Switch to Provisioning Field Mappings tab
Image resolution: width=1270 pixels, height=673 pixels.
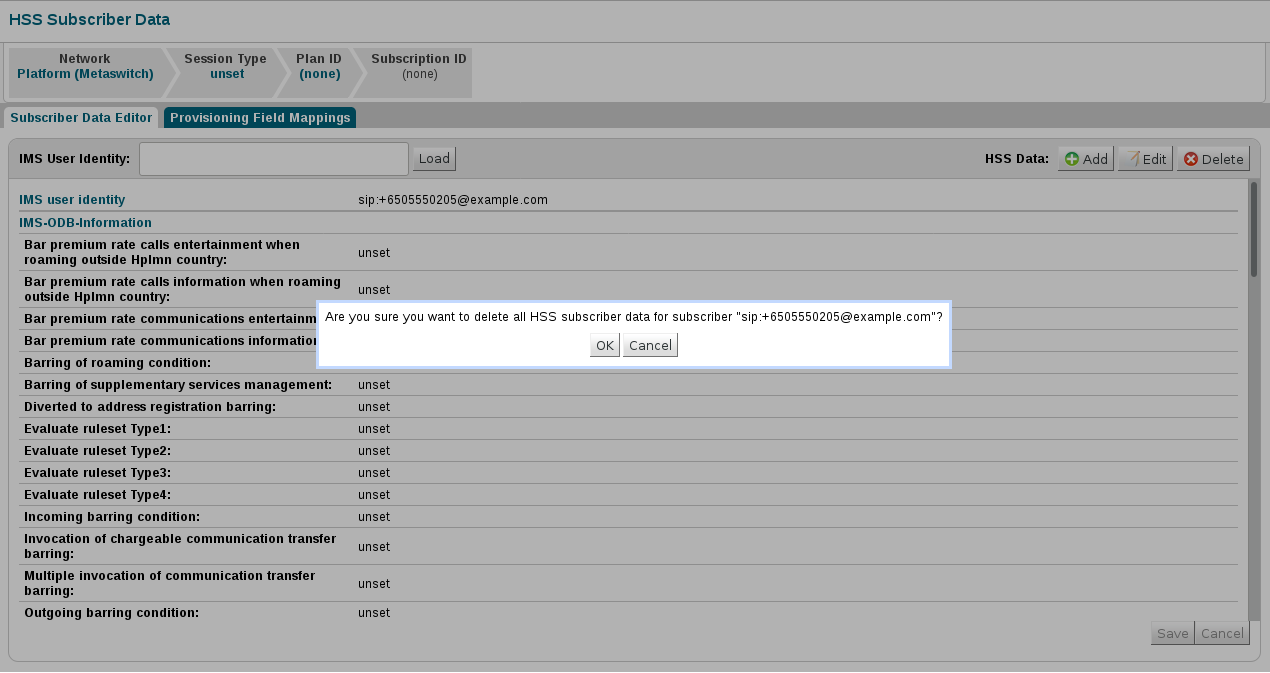[x=260, y=118]
